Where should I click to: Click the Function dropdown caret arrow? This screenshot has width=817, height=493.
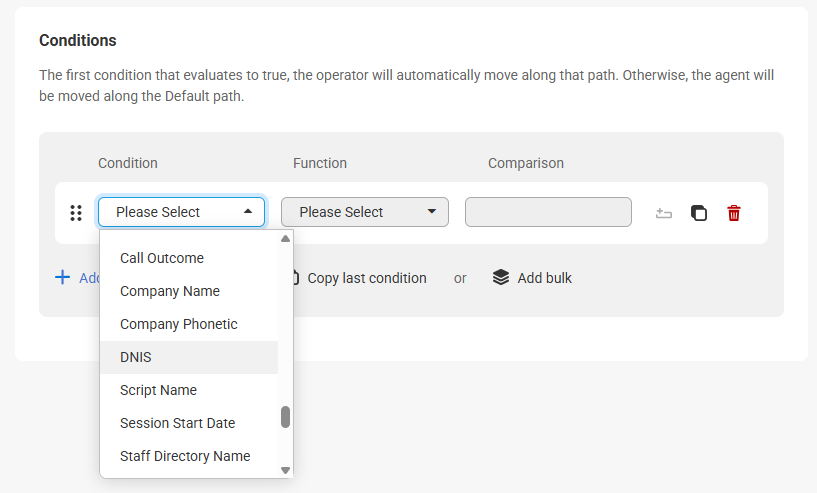(432, 212)
